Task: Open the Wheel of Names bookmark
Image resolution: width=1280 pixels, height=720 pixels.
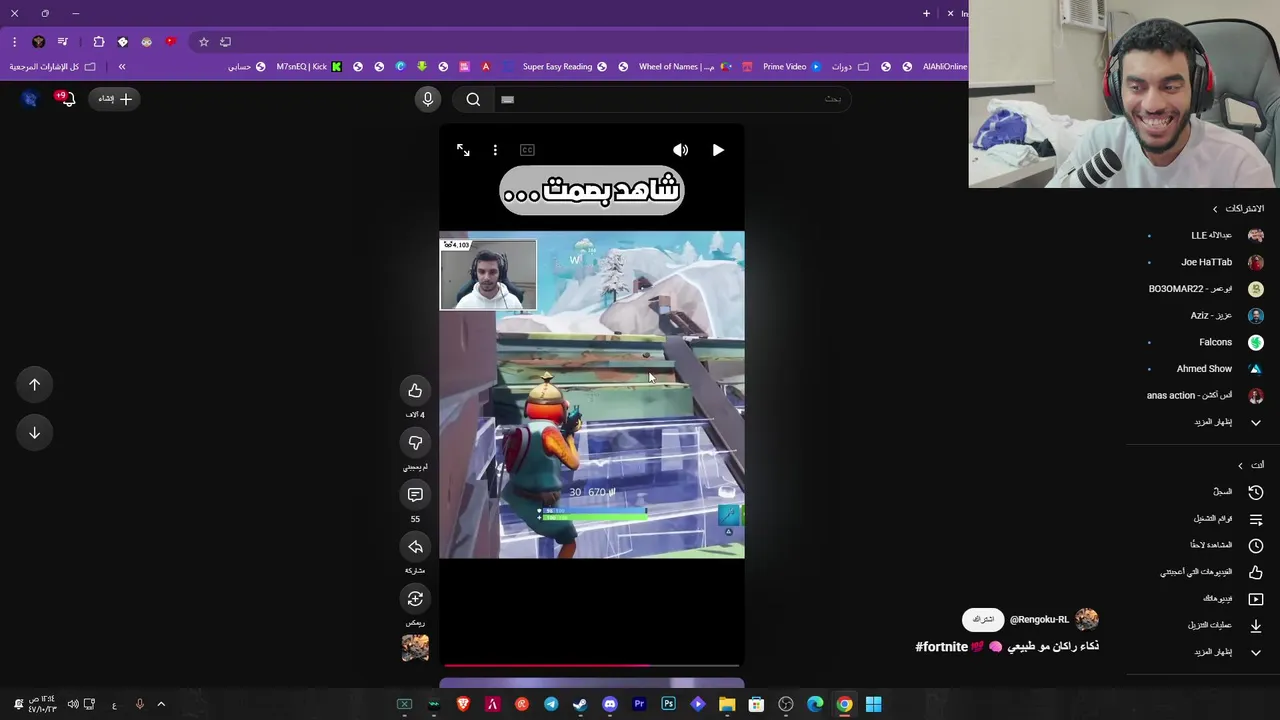Action: click(x=686, y=67)
